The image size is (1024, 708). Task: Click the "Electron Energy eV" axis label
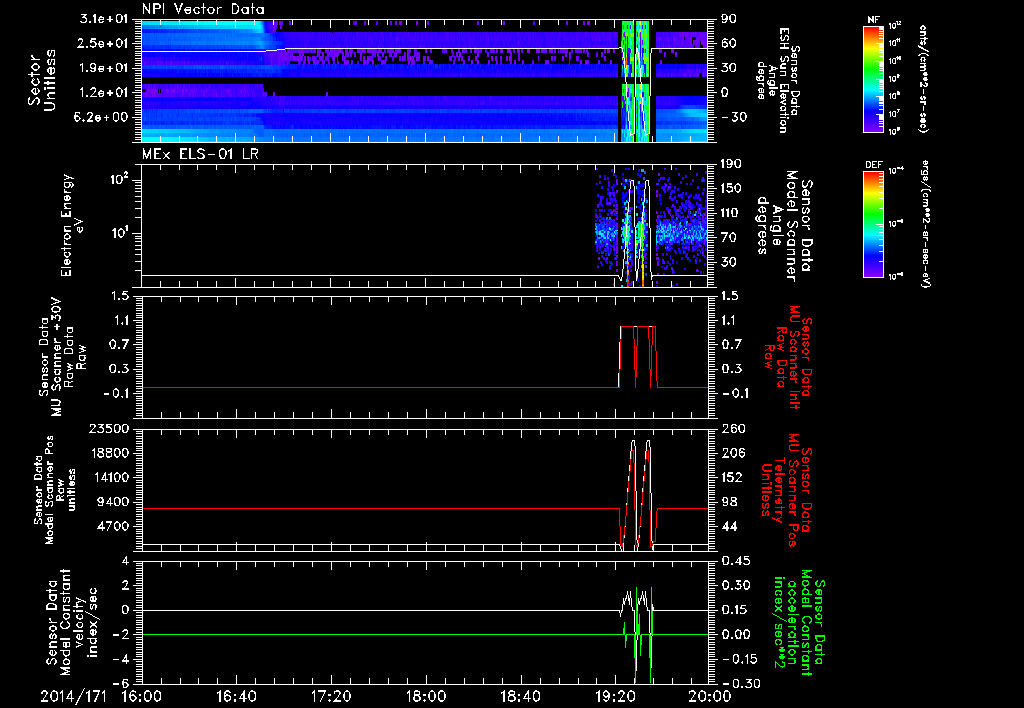tap(73, 225)
